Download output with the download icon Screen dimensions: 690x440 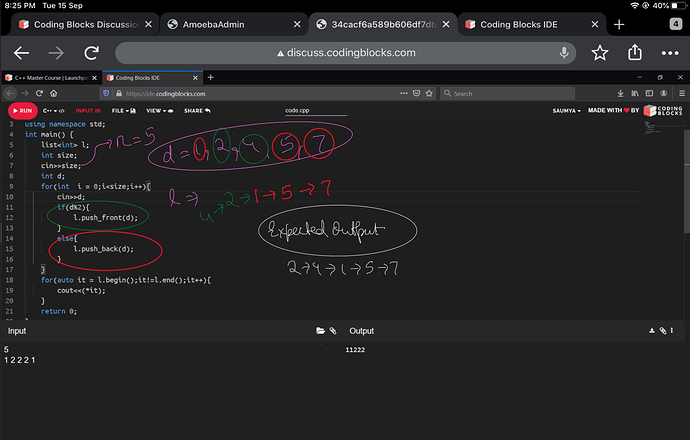coord(652,330)
